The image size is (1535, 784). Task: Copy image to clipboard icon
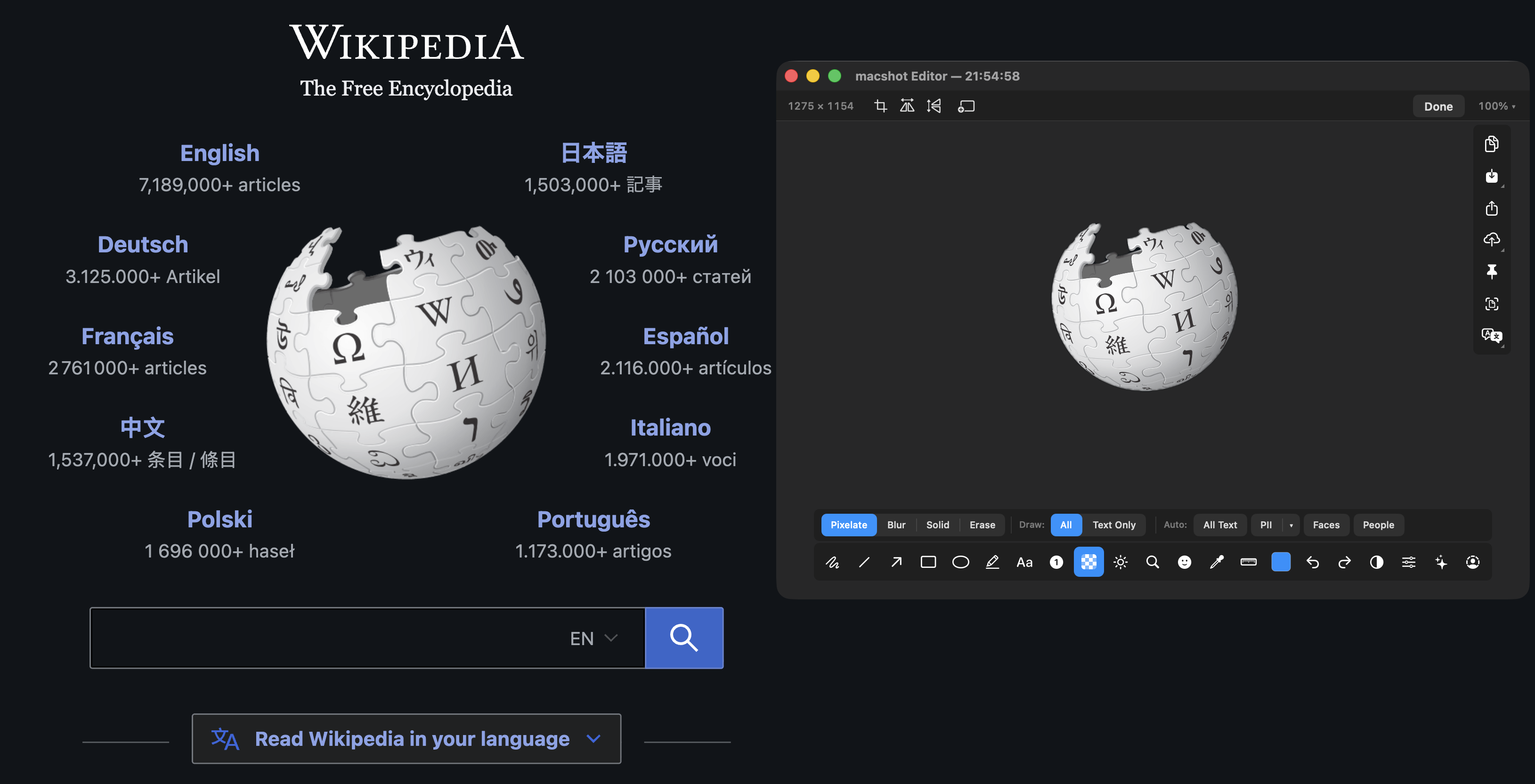[x=1492, y=144]
